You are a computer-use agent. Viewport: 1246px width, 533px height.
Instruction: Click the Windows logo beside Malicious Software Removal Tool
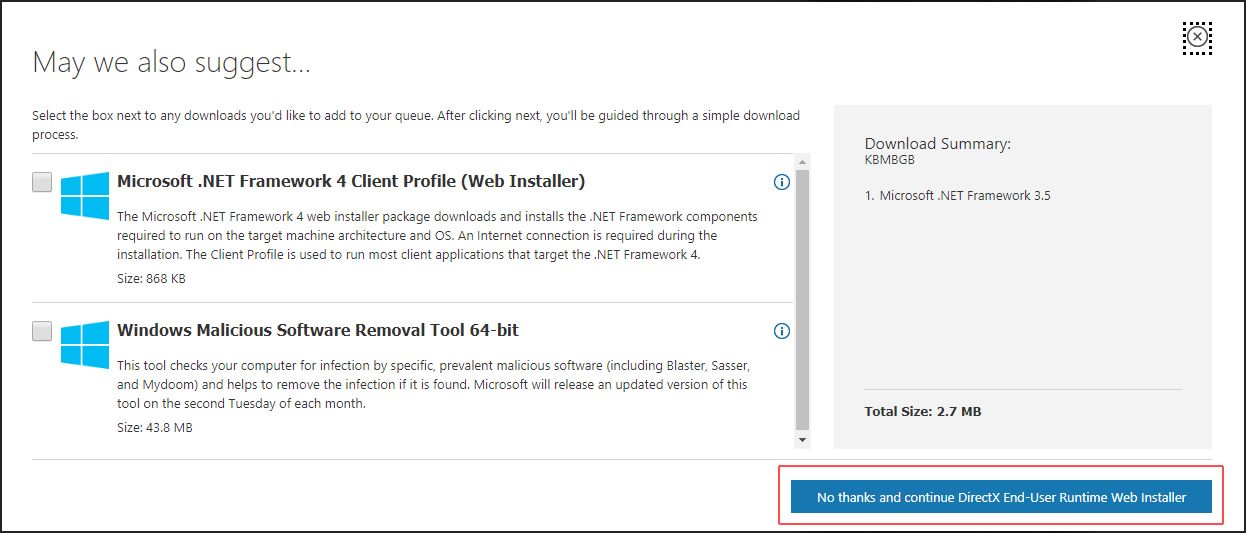85,344
